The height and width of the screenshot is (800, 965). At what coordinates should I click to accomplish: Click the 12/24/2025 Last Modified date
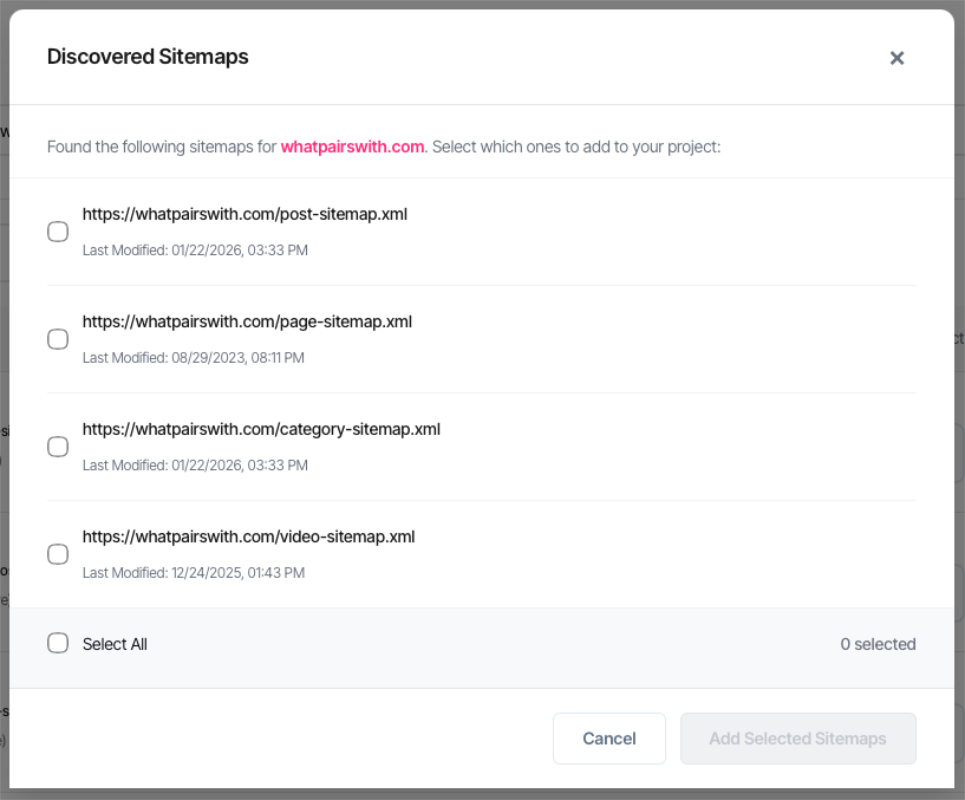pos(193,573)
